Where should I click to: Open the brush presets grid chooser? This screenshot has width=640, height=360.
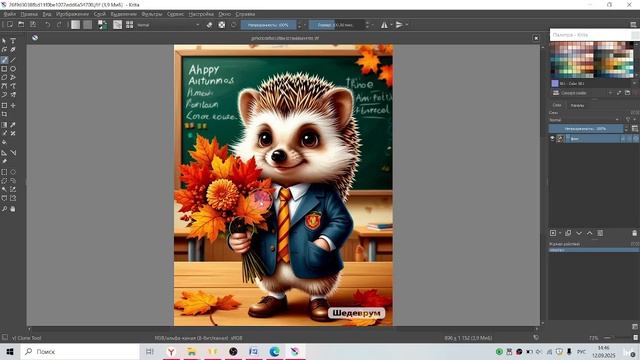129,25
